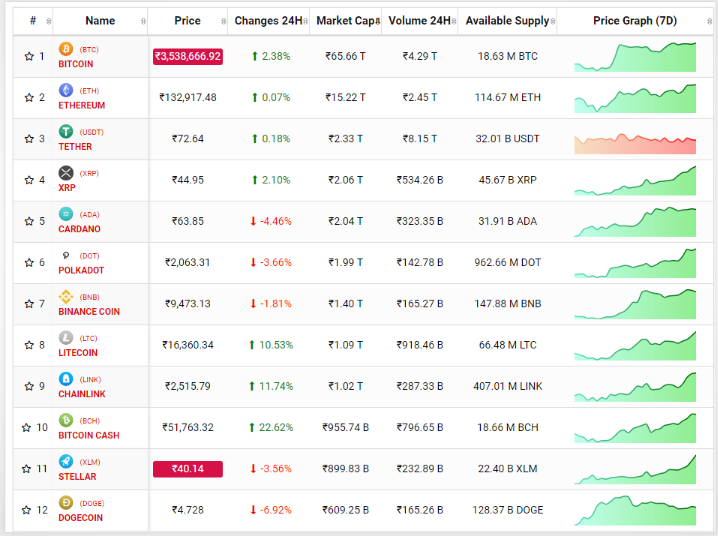The height and width of the screenshot is (536, 718).
Task: Toggle the Bitcoin Cash favorite star
Action: click(x=27, y=428)
